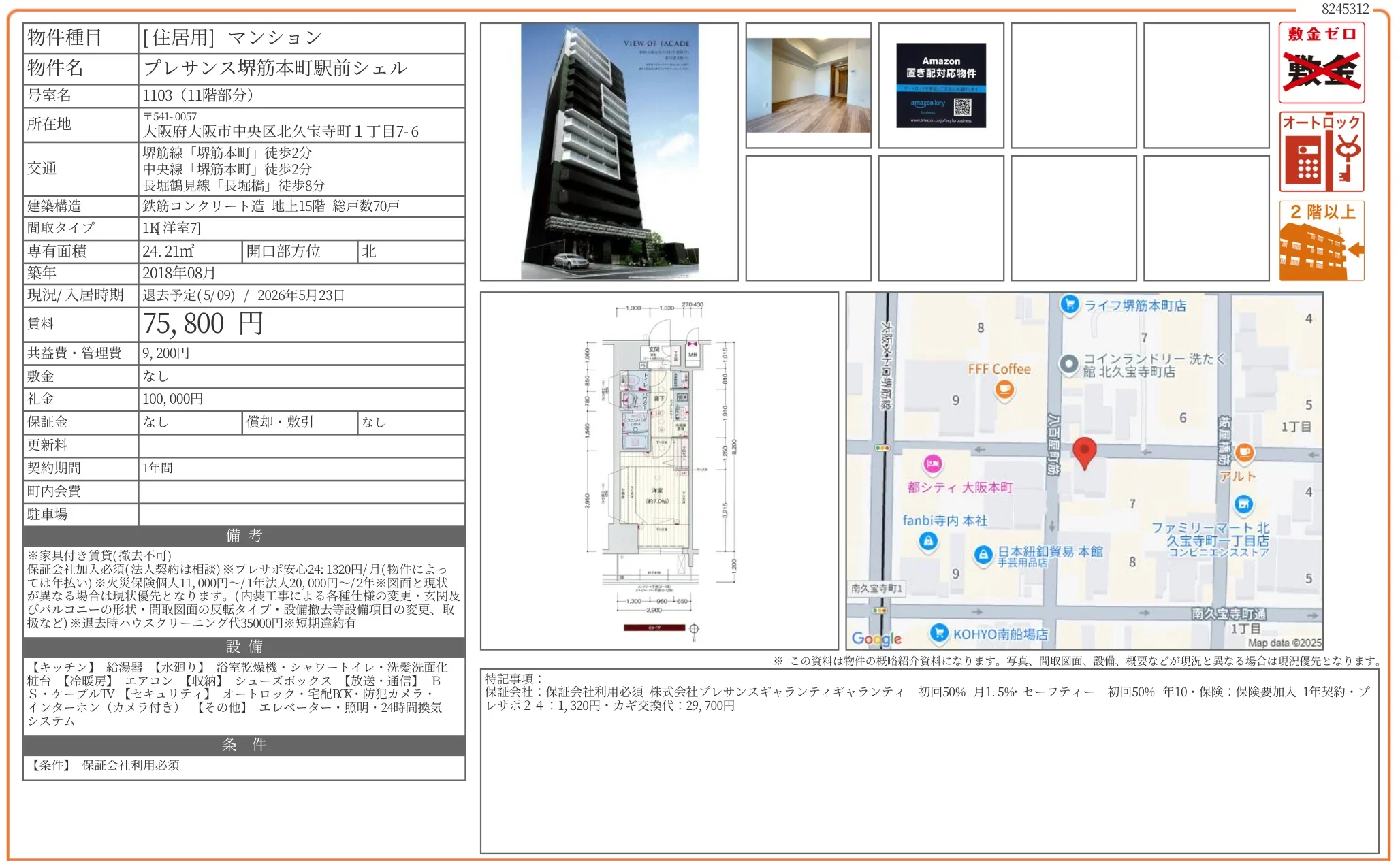Click the 敷金ゼロ badge icon
1400x861 pixels.
point(1321,63)
